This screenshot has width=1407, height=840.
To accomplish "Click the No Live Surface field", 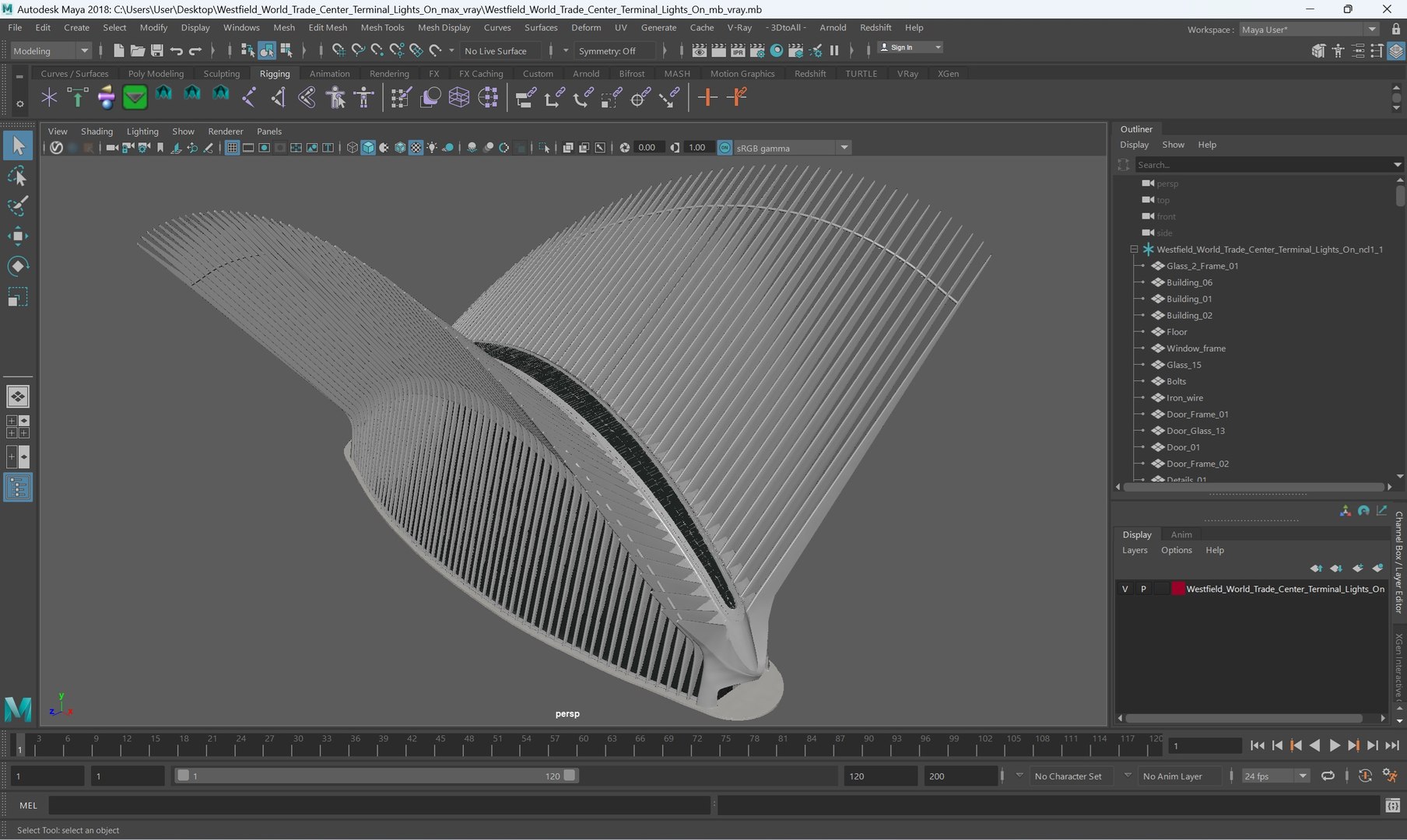I will pyautogui.click(x=502, y=51).
